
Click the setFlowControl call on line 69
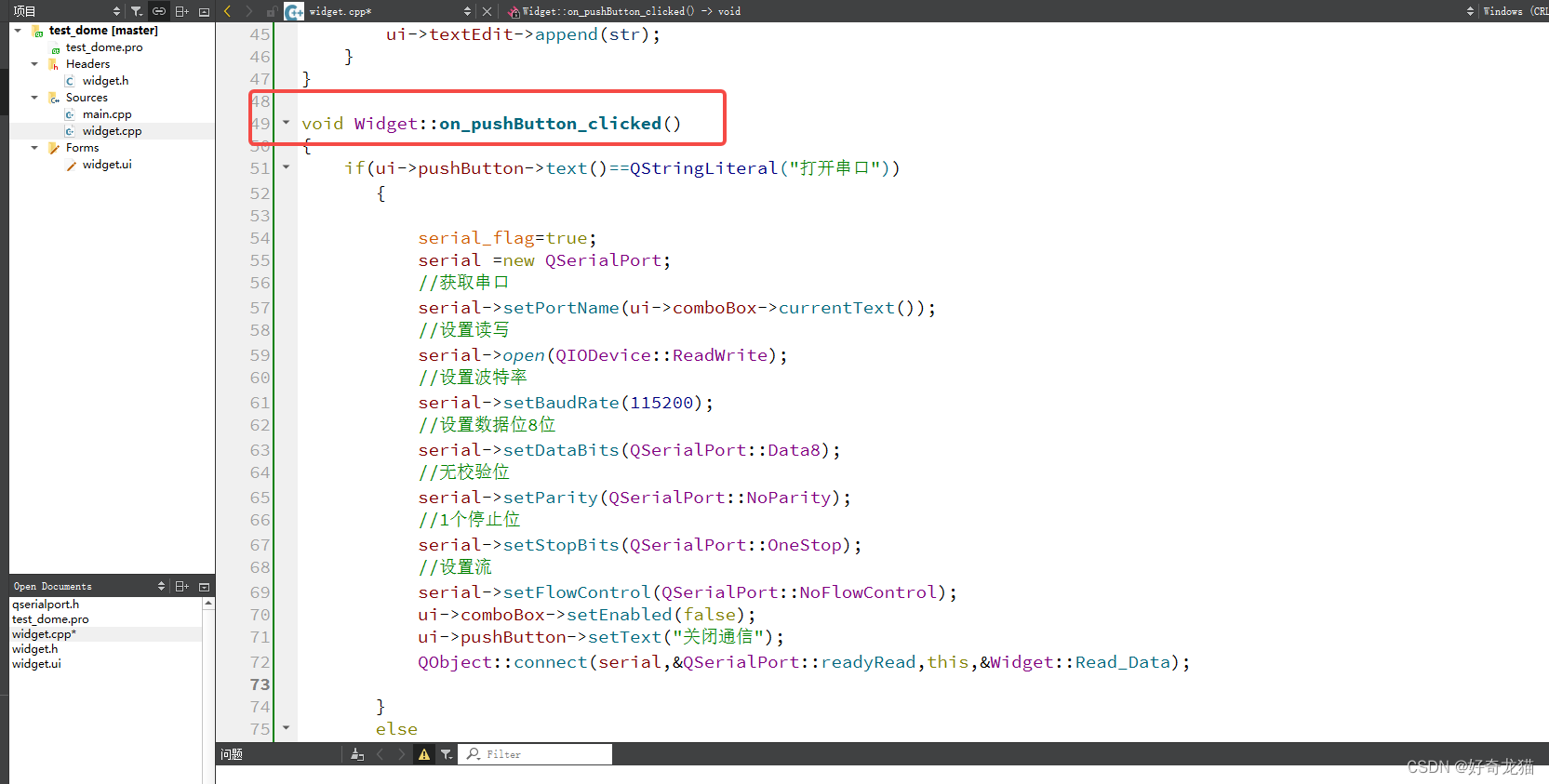click(x=688, y=592)
